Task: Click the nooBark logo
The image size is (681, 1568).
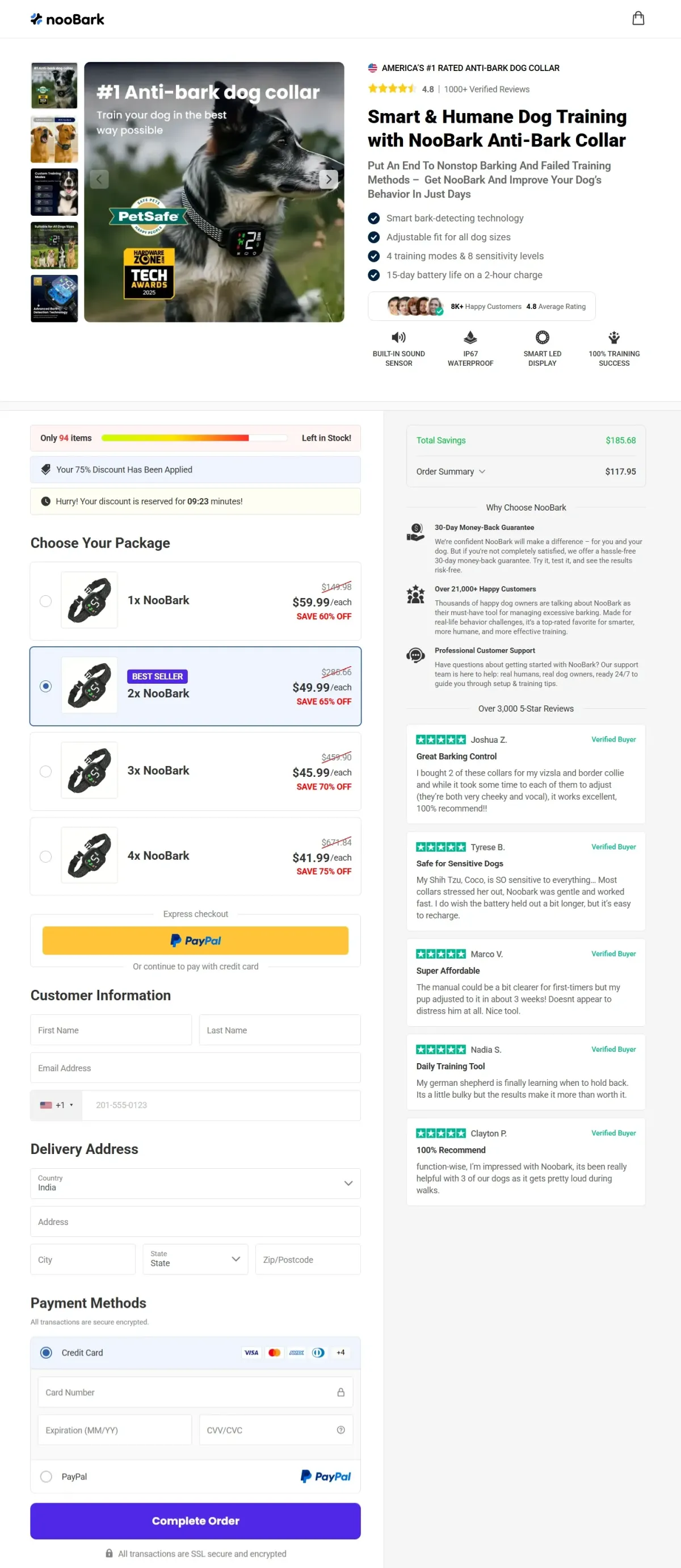Action: tap(67, 19)
